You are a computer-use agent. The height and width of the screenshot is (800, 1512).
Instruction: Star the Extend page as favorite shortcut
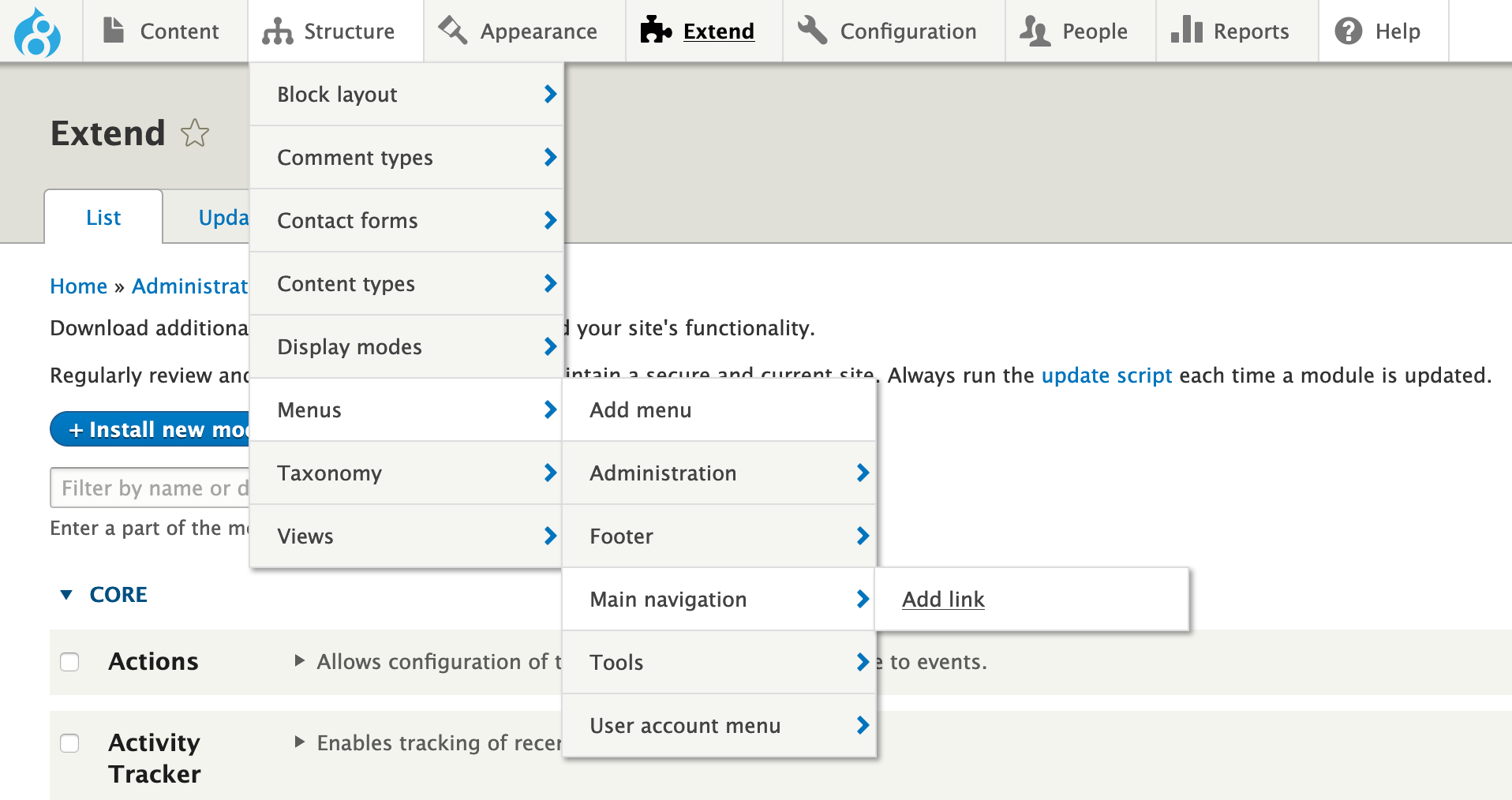195,133
